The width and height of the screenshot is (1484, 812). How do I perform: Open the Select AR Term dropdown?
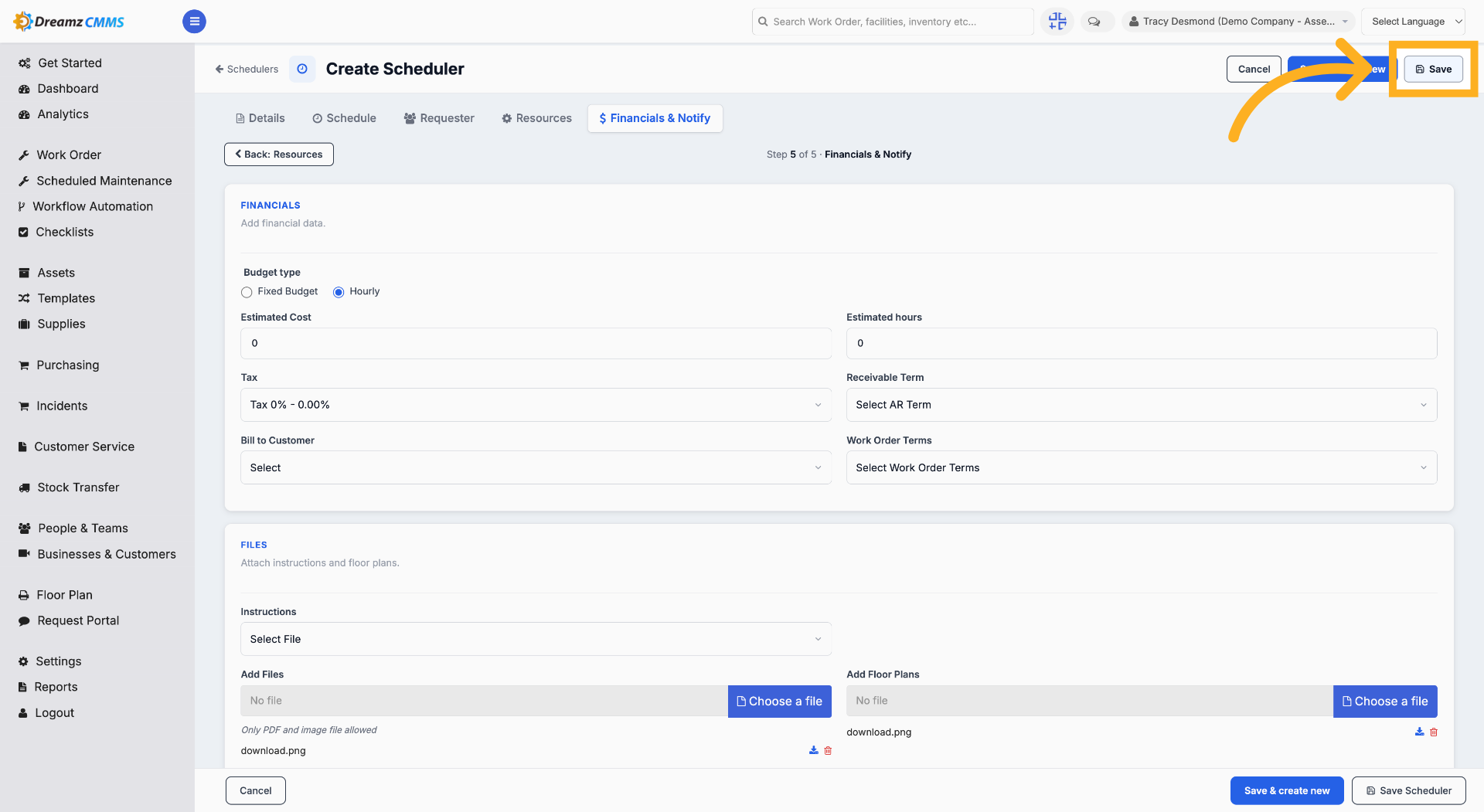1142,405
